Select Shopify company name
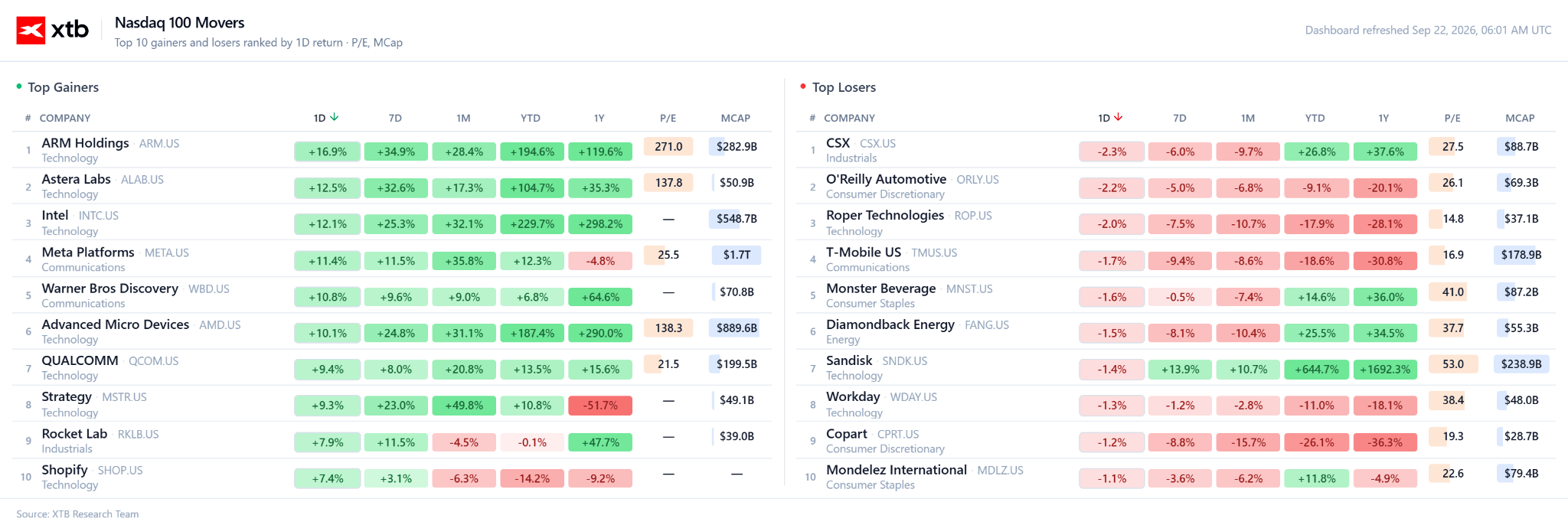The image size is (1568, 528). click(x=64, y=470)
